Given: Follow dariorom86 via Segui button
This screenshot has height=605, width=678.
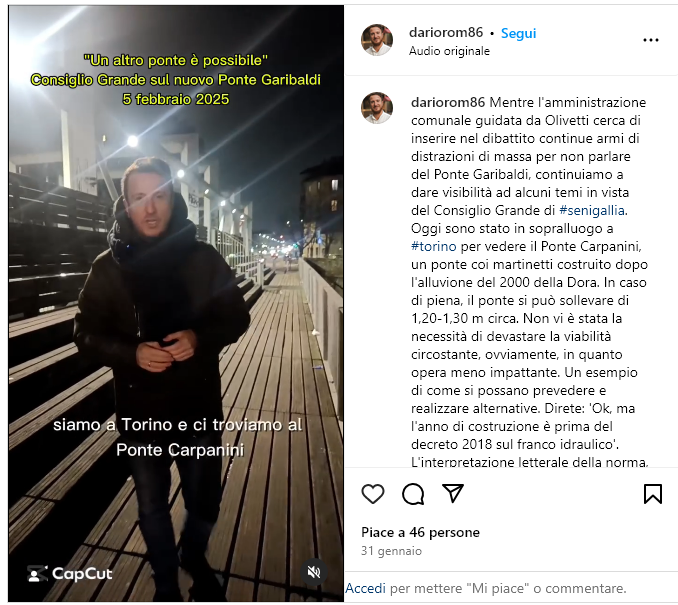Looking at the screenshot, I should point(518,33).
